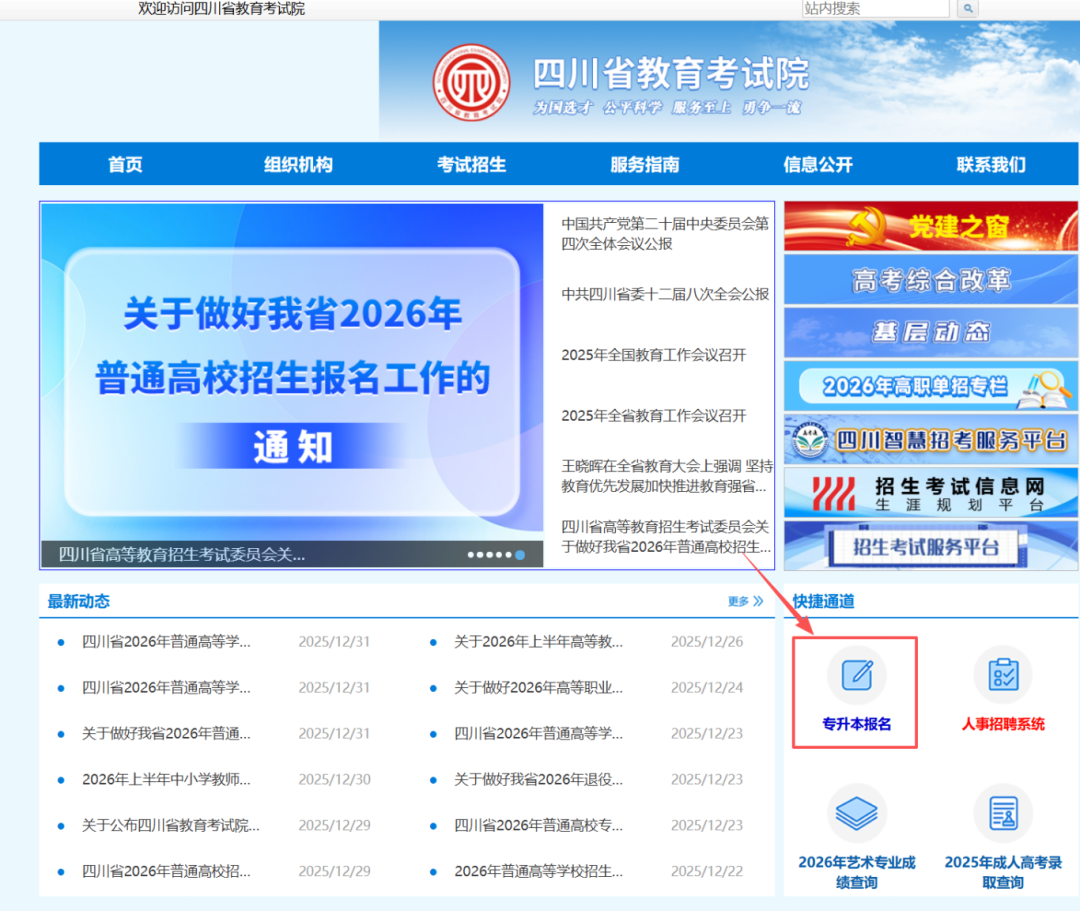The height and width of the screenshot is (911, 1080).
Task: Open the 2026年高职单招专栏 banner
Action: click(x=931, y=385)
